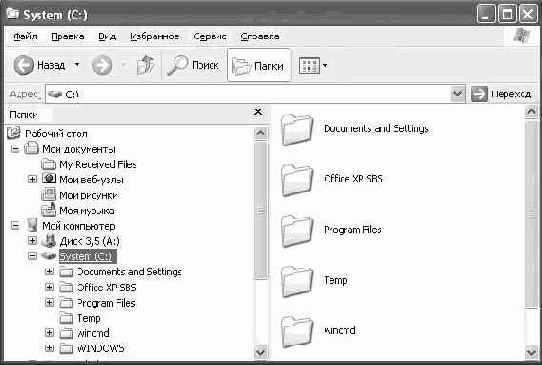Click Office XP SBS name in file list
This screenshot has height=365, width=542.
point(353,178)
